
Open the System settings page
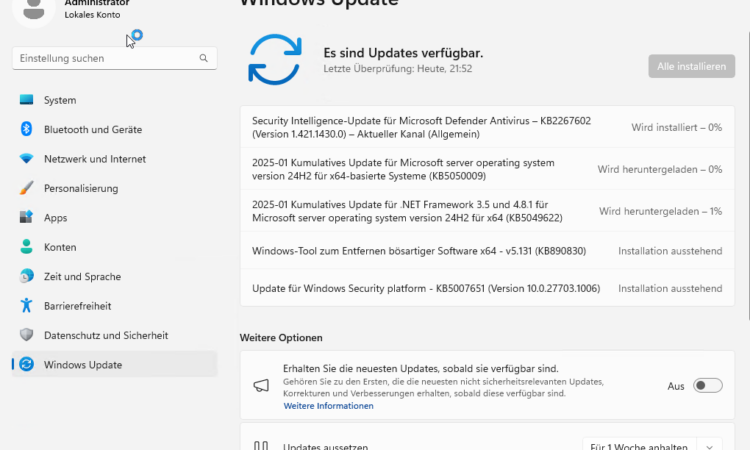tap(115, 99)
